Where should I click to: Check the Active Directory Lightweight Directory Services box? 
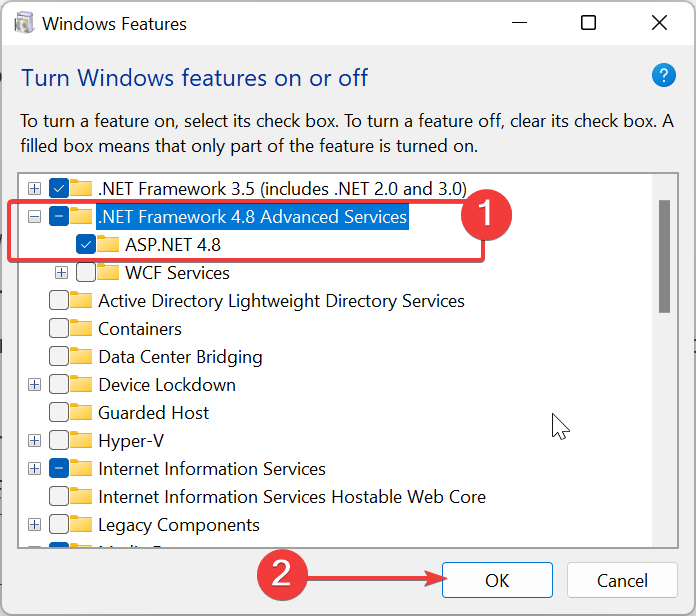point(58,301)
